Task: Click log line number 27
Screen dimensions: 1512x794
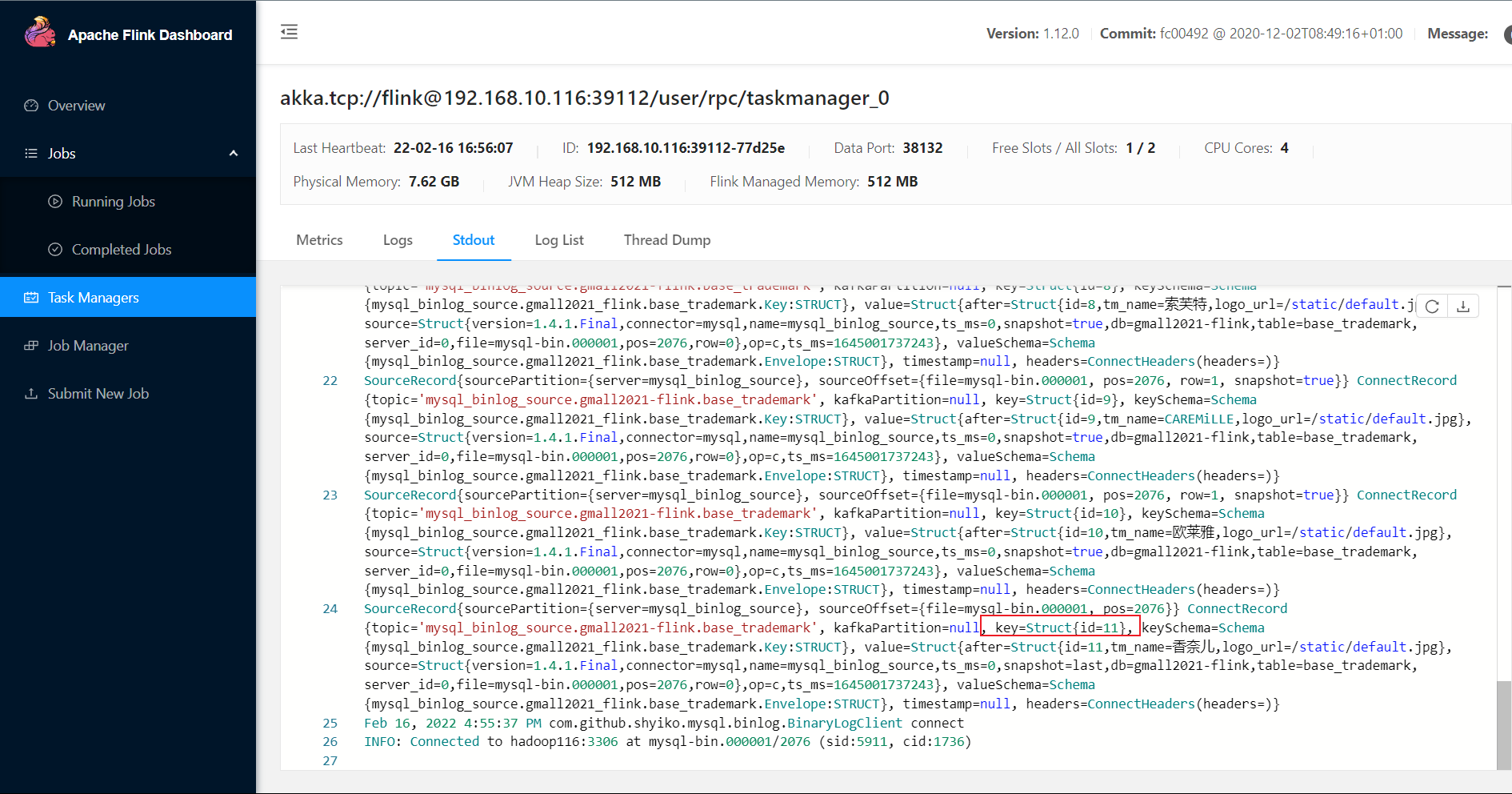Action: [330, 761]
